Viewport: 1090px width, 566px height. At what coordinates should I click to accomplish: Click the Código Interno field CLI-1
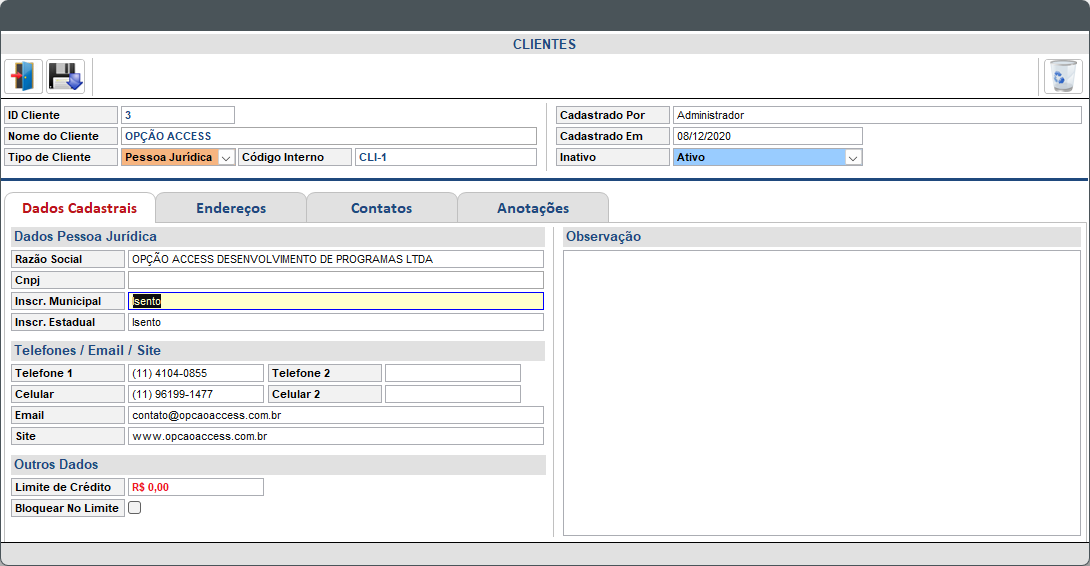(x=446, y=157)
